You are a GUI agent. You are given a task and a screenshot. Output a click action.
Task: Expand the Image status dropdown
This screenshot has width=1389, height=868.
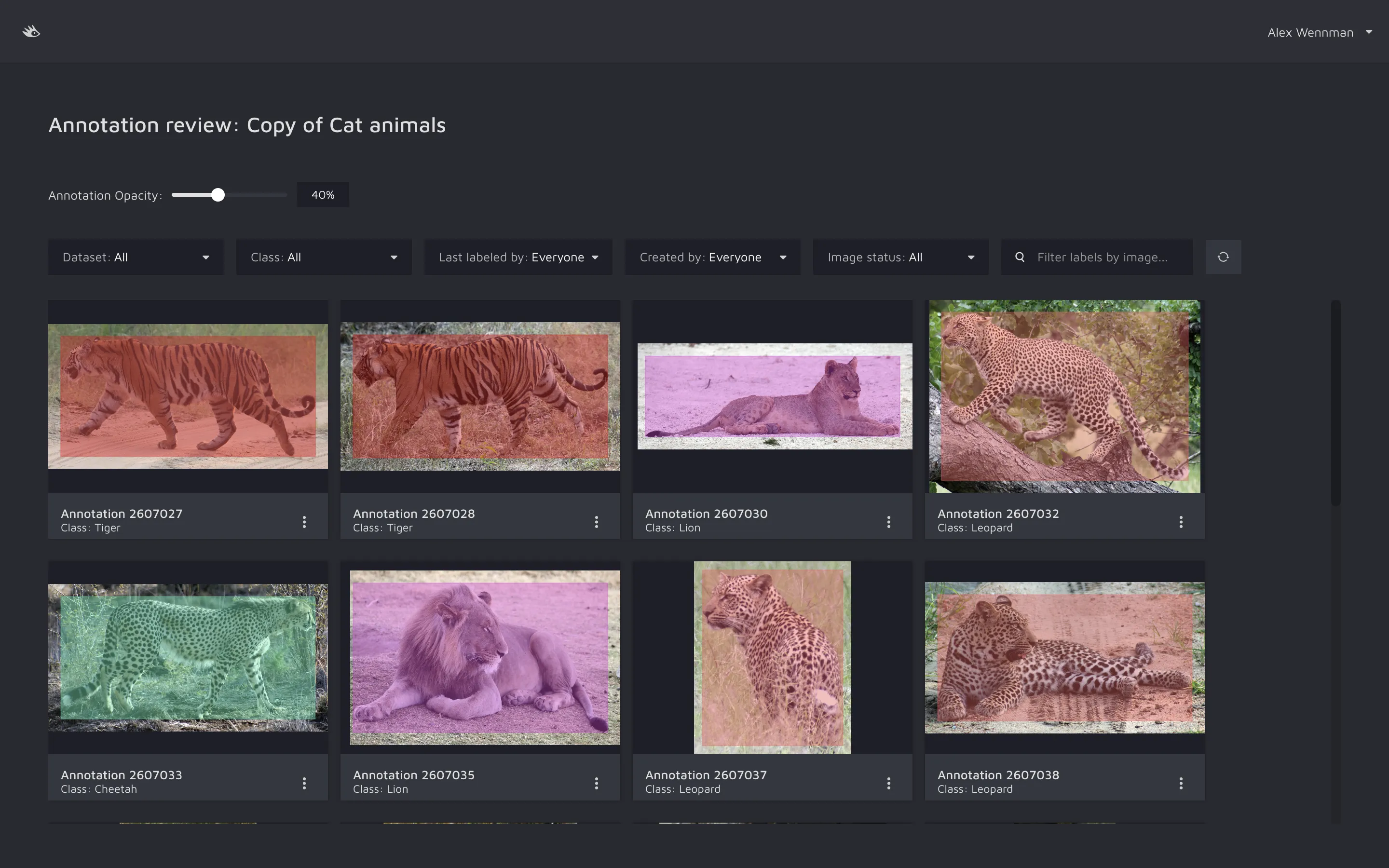pos(900,257)
